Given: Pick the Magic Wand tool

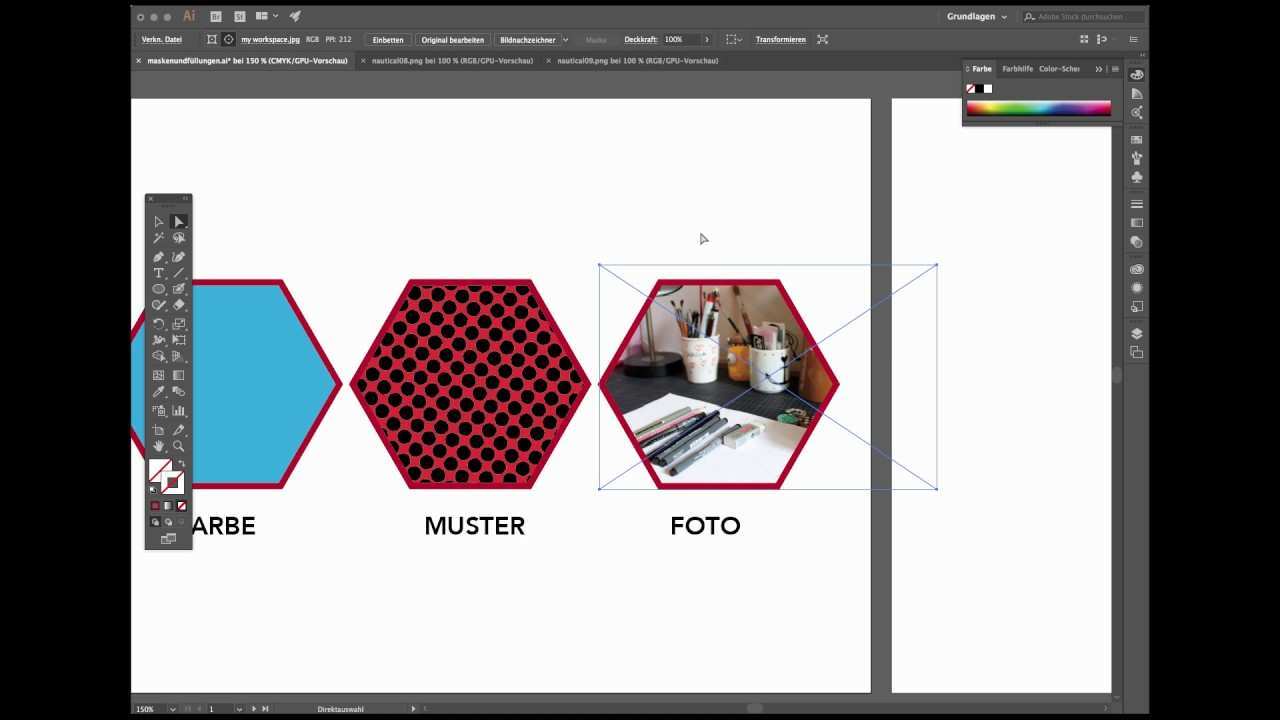Looking at the screenshot, I should 158,238.
